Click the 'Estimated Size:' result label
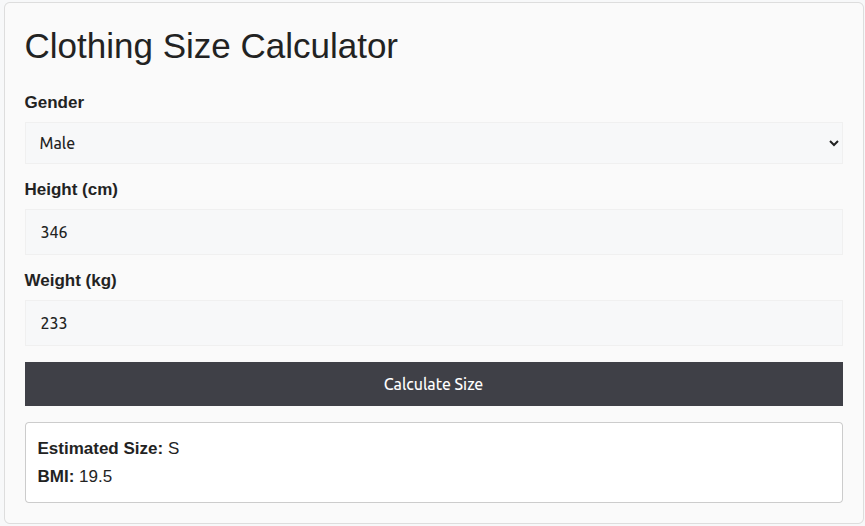865x526 pixels. 99,448
